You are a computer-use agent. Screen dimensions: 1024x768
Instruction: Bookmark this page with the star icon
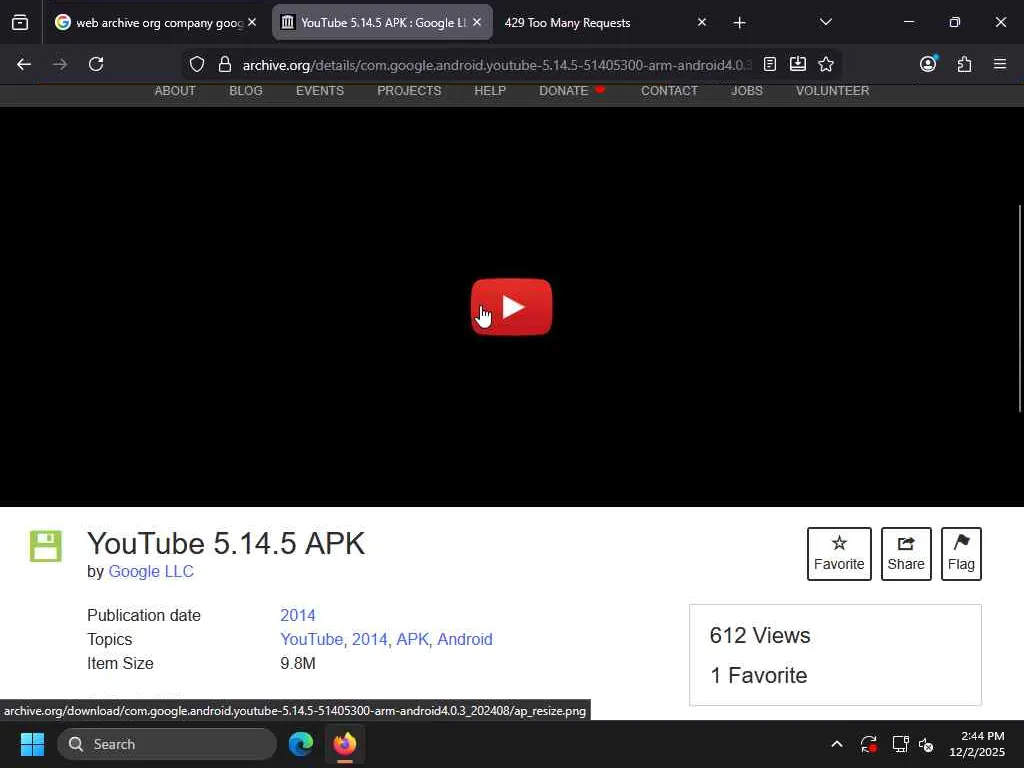[826, 64]
